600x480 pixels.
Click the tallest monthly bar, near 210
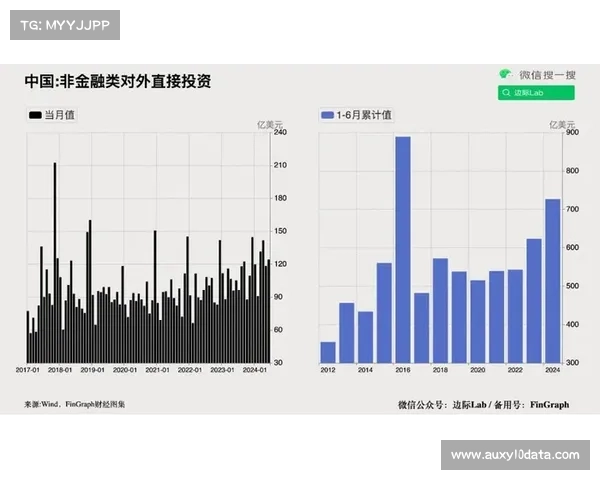tap(55, 263)
